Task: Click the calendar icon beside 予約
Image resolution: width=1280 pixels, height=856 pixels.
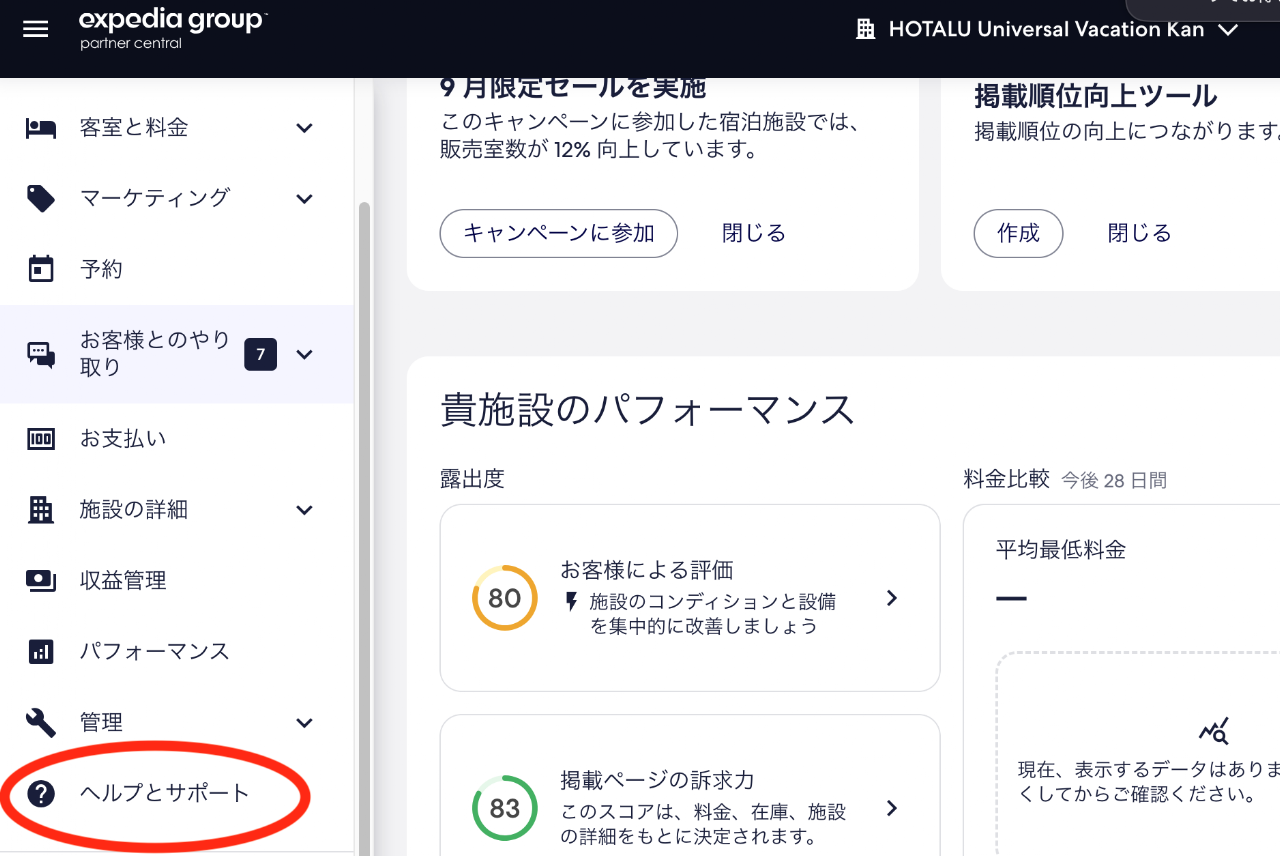Action: 41,269
